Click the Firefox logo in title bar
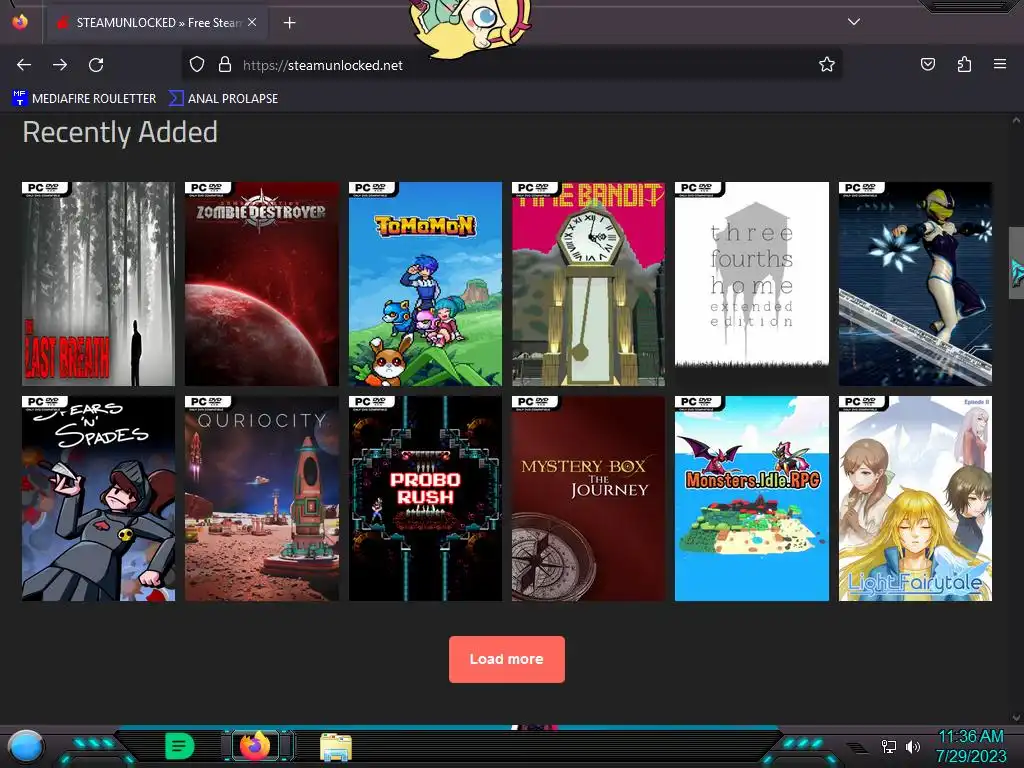Viewport: 1024px width, 768px height. point(20,22)
